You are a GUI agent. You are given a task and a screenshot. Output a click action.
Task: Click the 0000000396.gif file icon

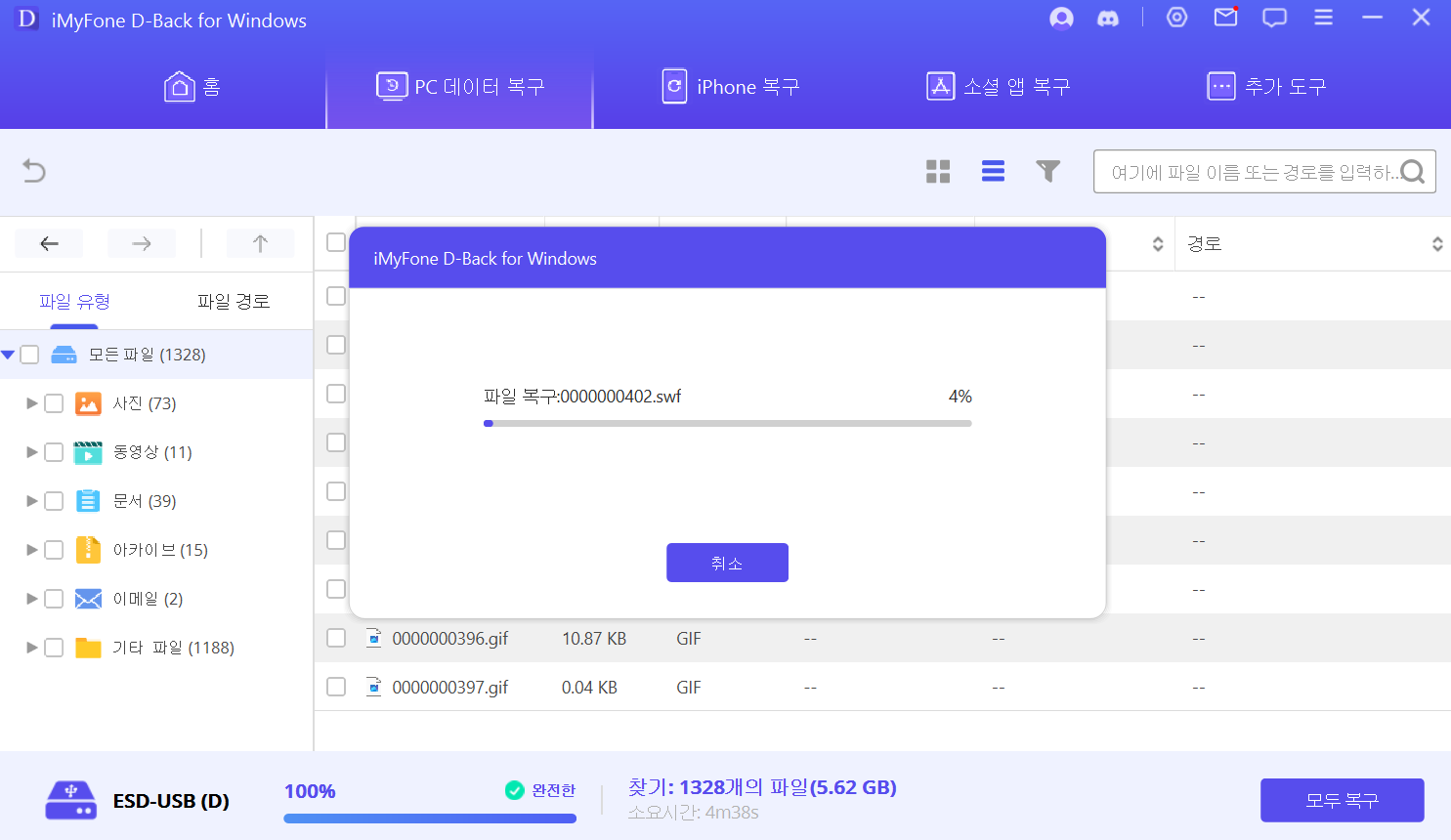373,638
